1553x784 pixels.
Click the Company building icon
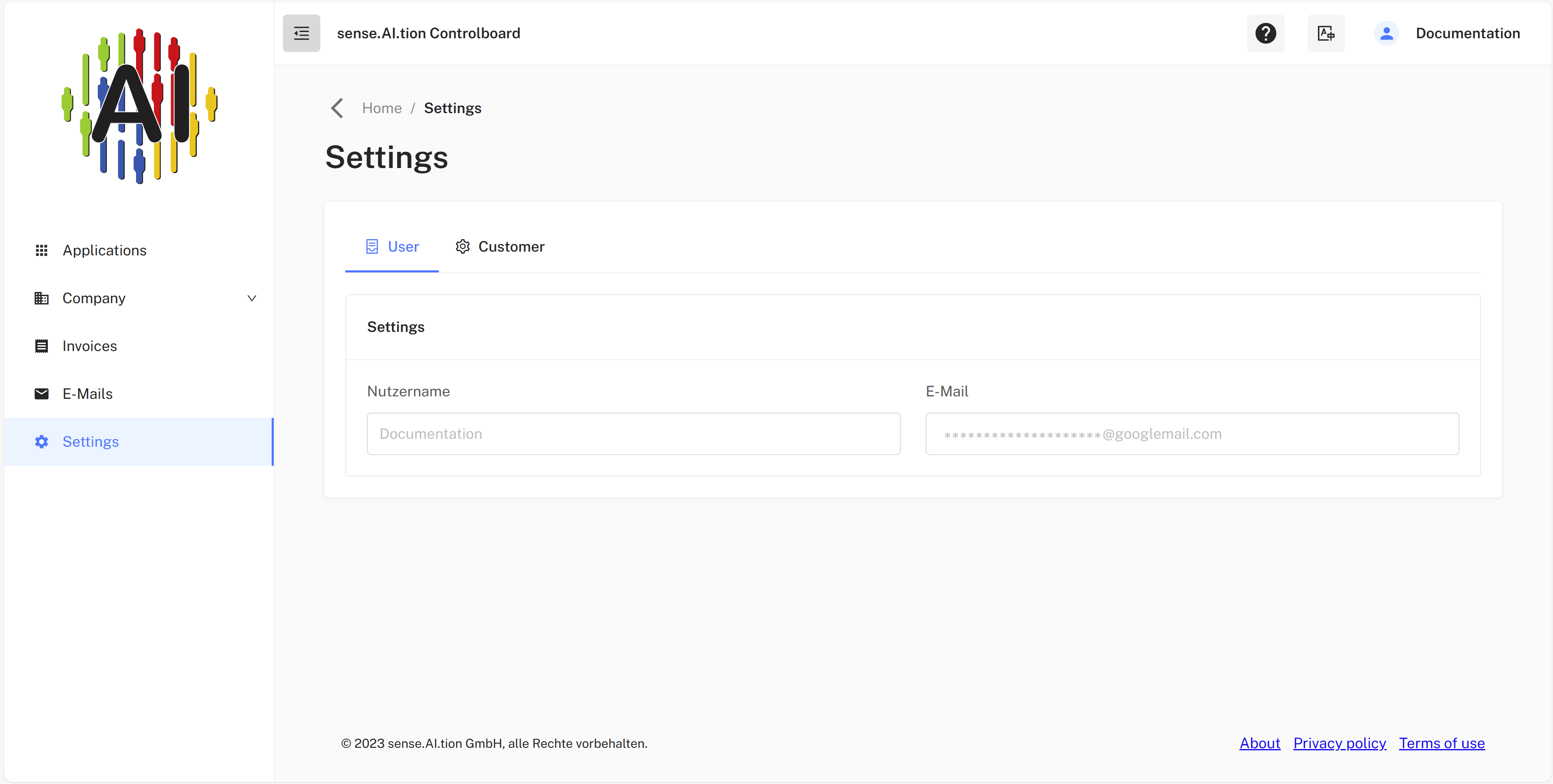point(42,298)
